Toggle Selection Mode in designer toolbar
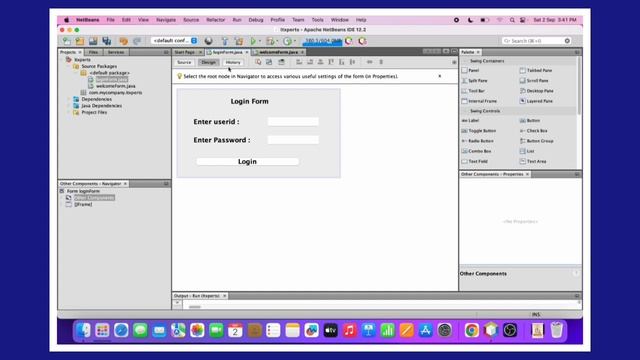This screenshot has height=360, width=640. [x=258, y=62]
